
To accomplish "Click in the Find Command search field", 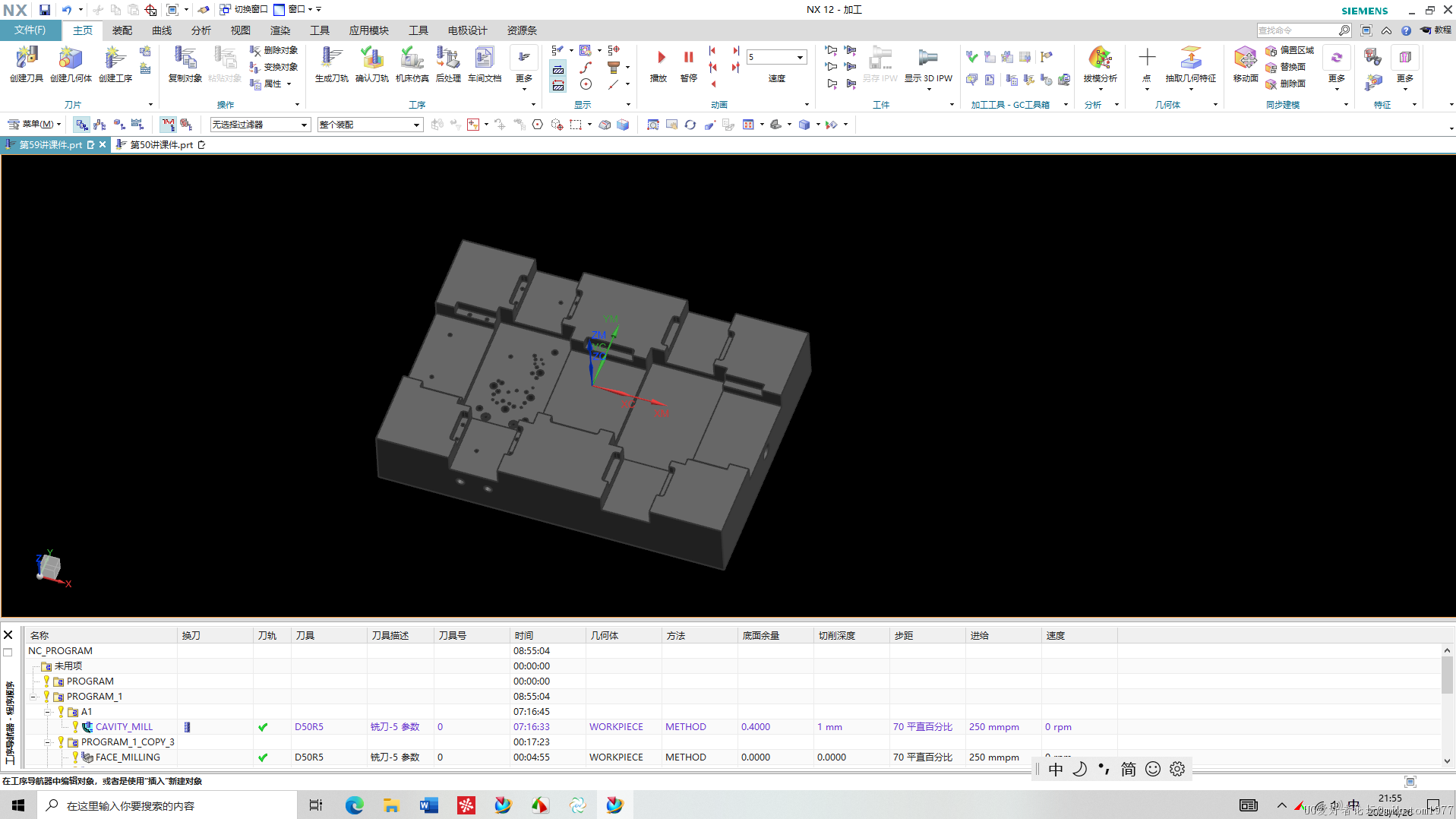I will pyautogui.click(x=1297, y=30).
